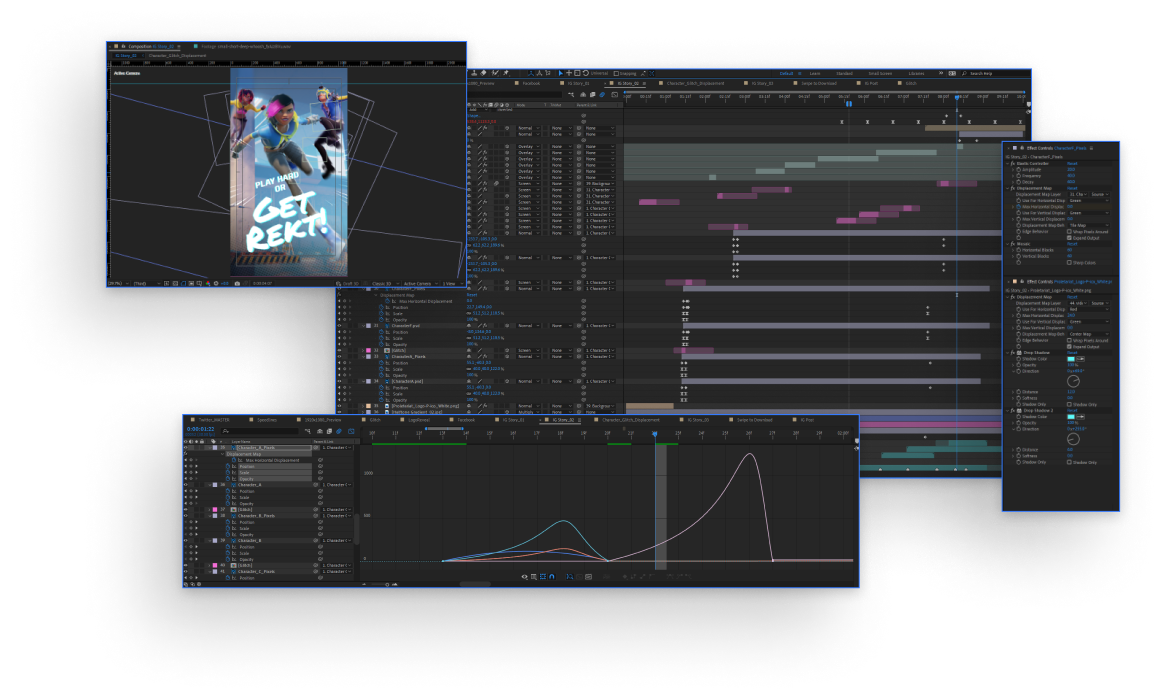Toggle Shadow Only checkbox under Drop Shadow
The width and height of the screenshot is (1166, 698).
[1069, 404]
